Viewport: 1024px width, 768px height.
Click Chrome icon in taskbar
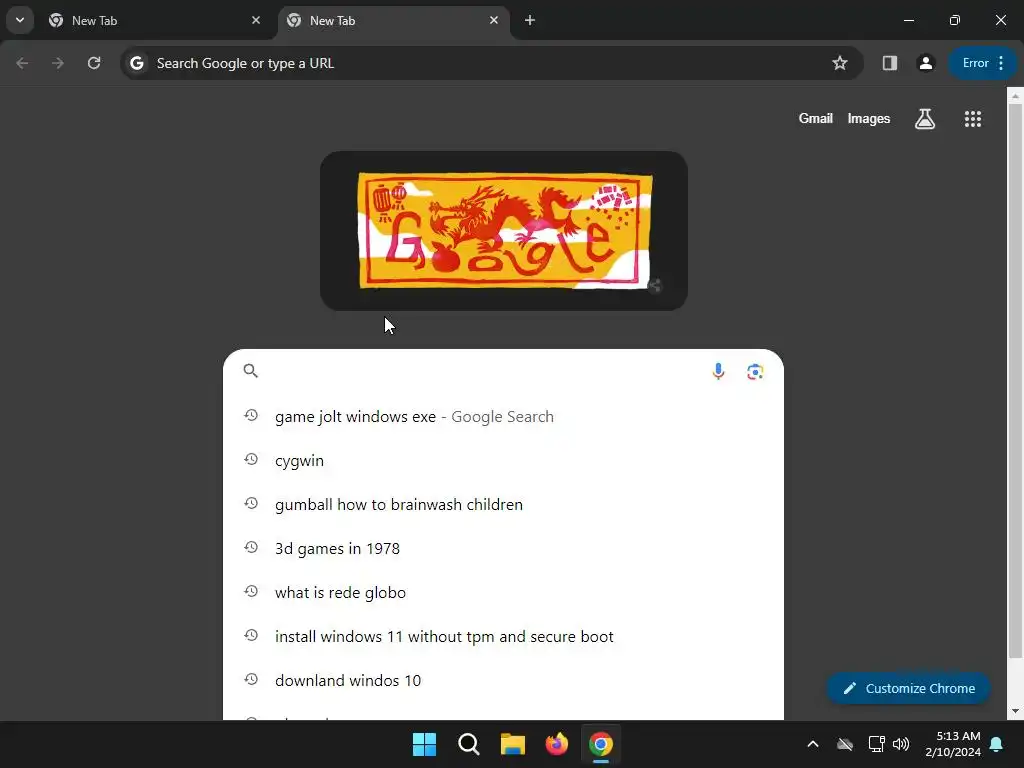601,744
